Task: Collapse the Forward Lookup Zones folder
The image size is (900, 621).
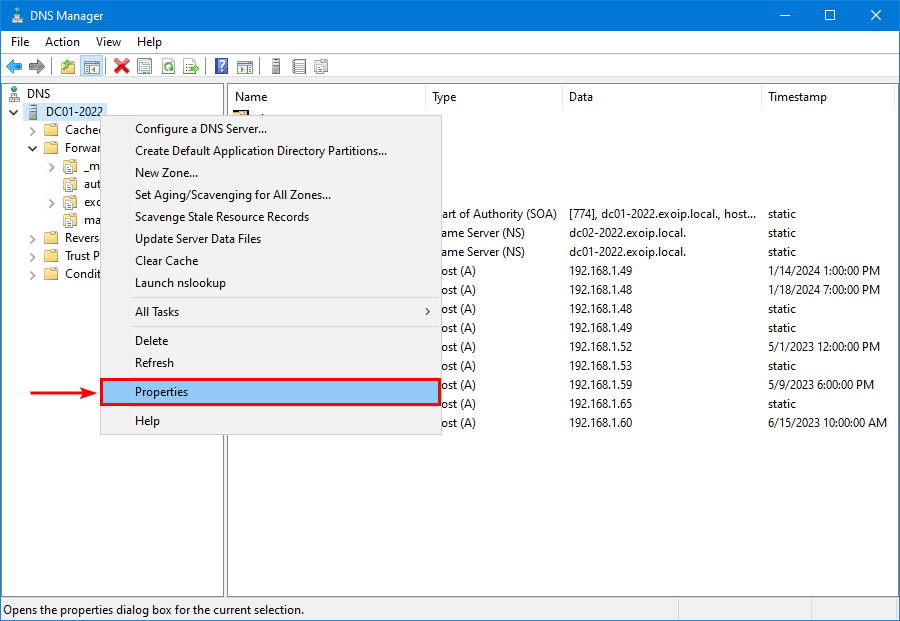Action: coord(33,148)
